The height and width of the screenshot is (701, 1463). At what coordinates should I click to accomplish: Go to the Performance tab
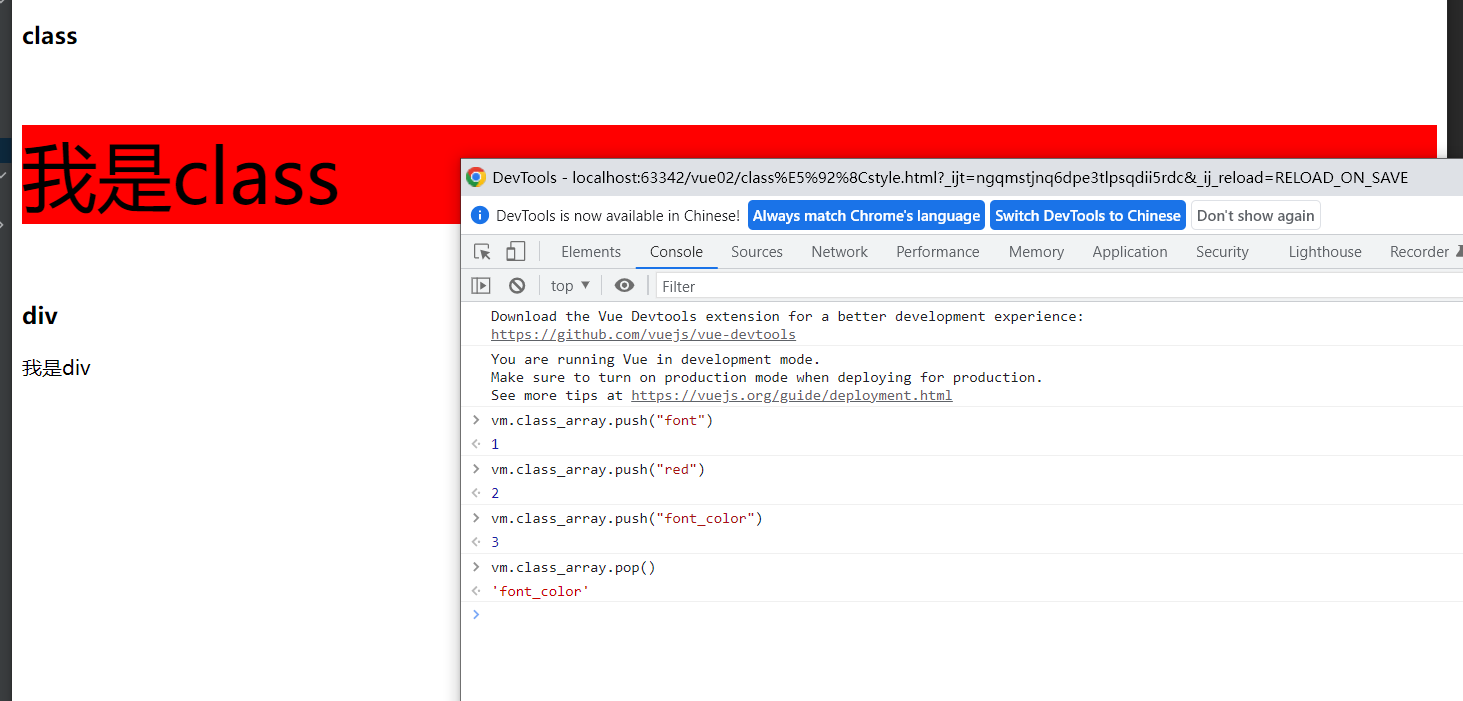point(938,252)
